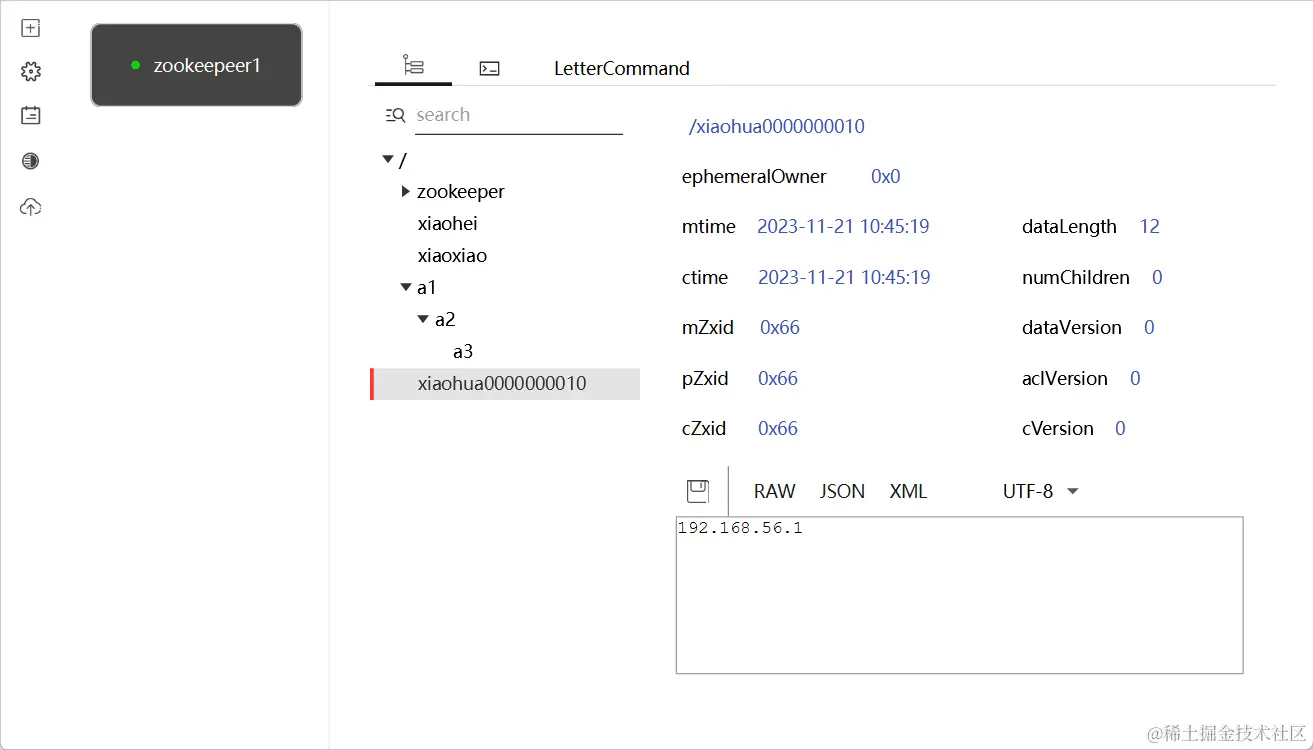This screenshot has height=750, width=1313.
Task: Open the log calendar icon in sidebar
Action: point(31,115)
